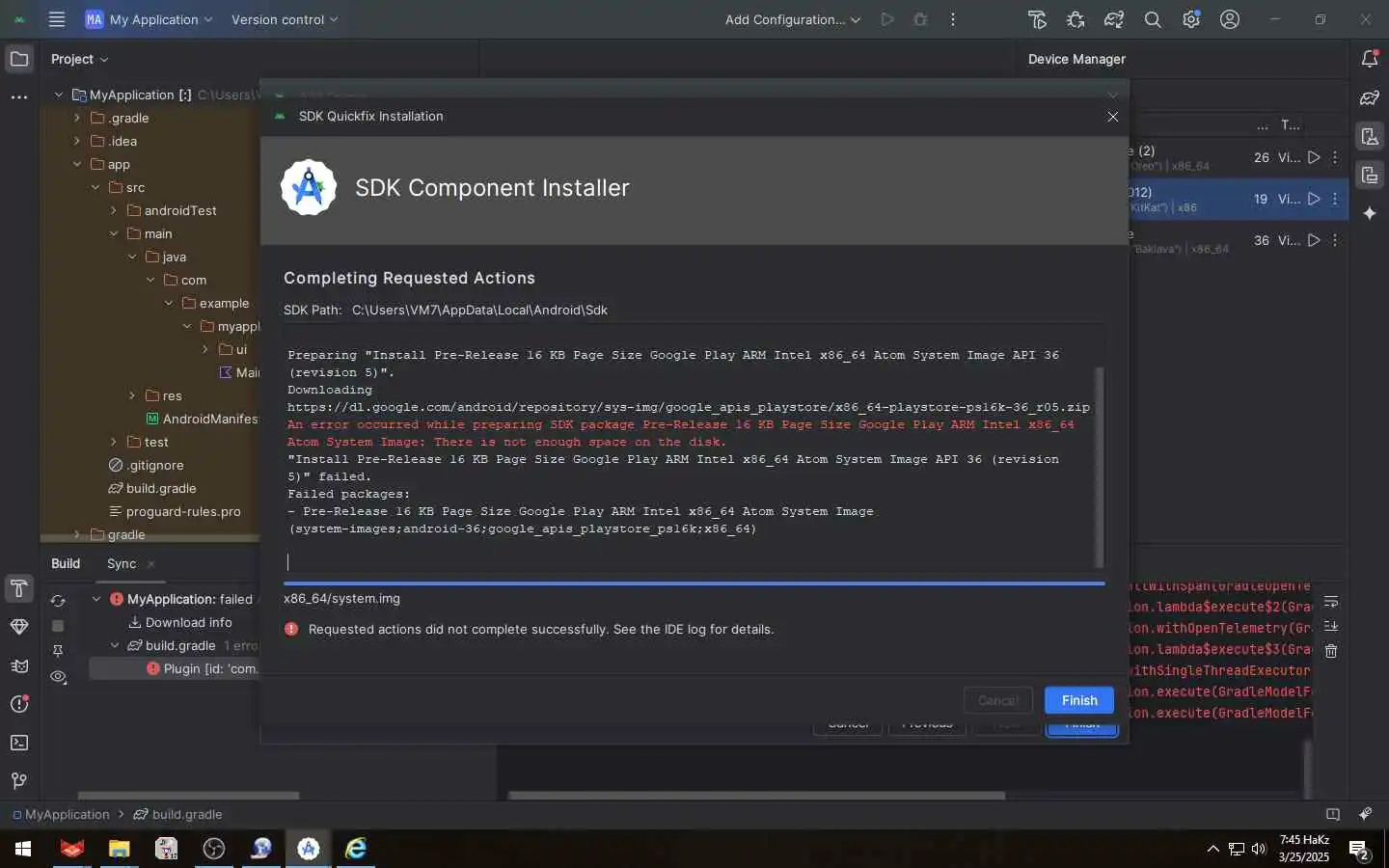1389x868 pixels.
Task: Open actions menu for API 19 device
Action: pyautogui.click(x=1335, y=199)
